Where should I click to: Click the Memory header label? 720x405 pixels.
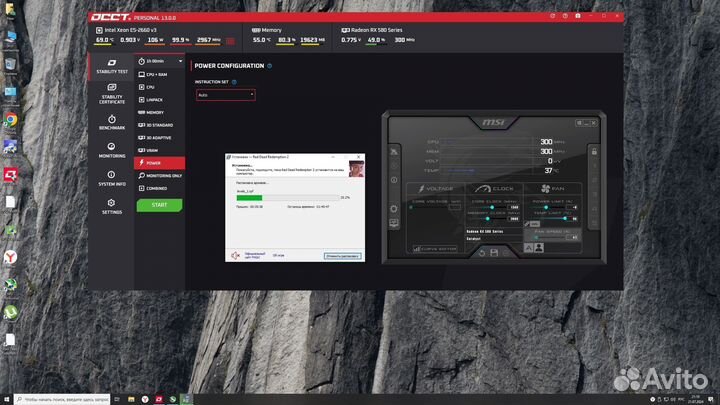pyautogui.click(x=271, y=30)
